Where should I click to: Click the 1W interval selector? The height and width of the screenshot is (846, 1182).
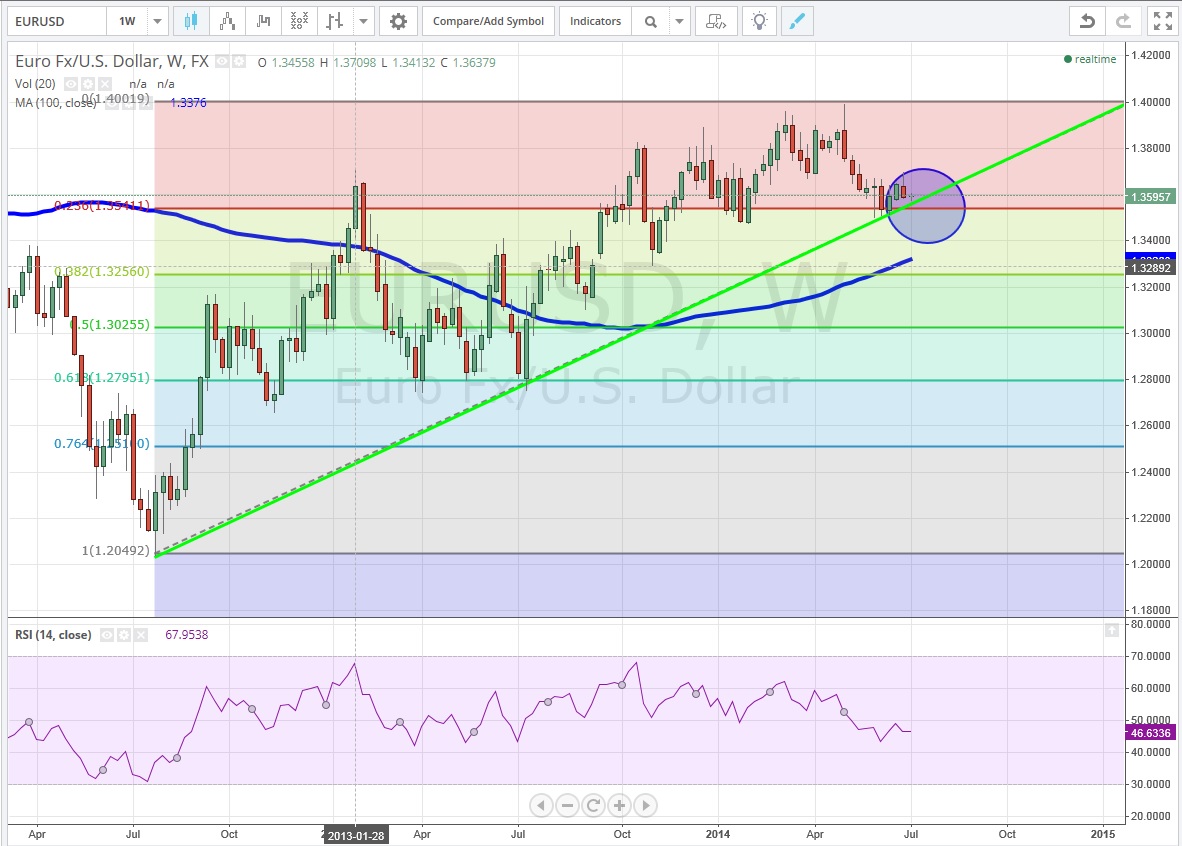pos(128,21)
